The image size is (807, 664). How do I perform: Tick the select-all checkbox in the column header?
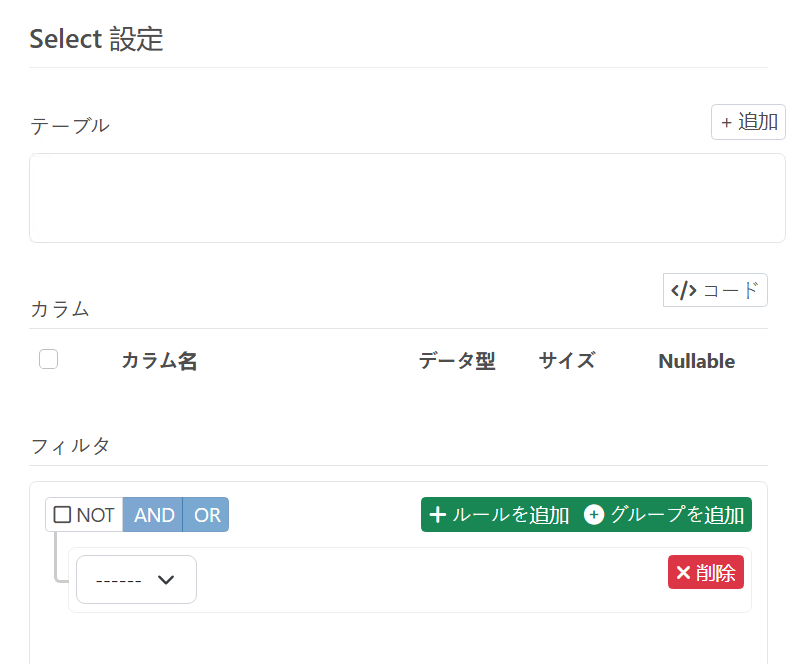pos(48,360)
